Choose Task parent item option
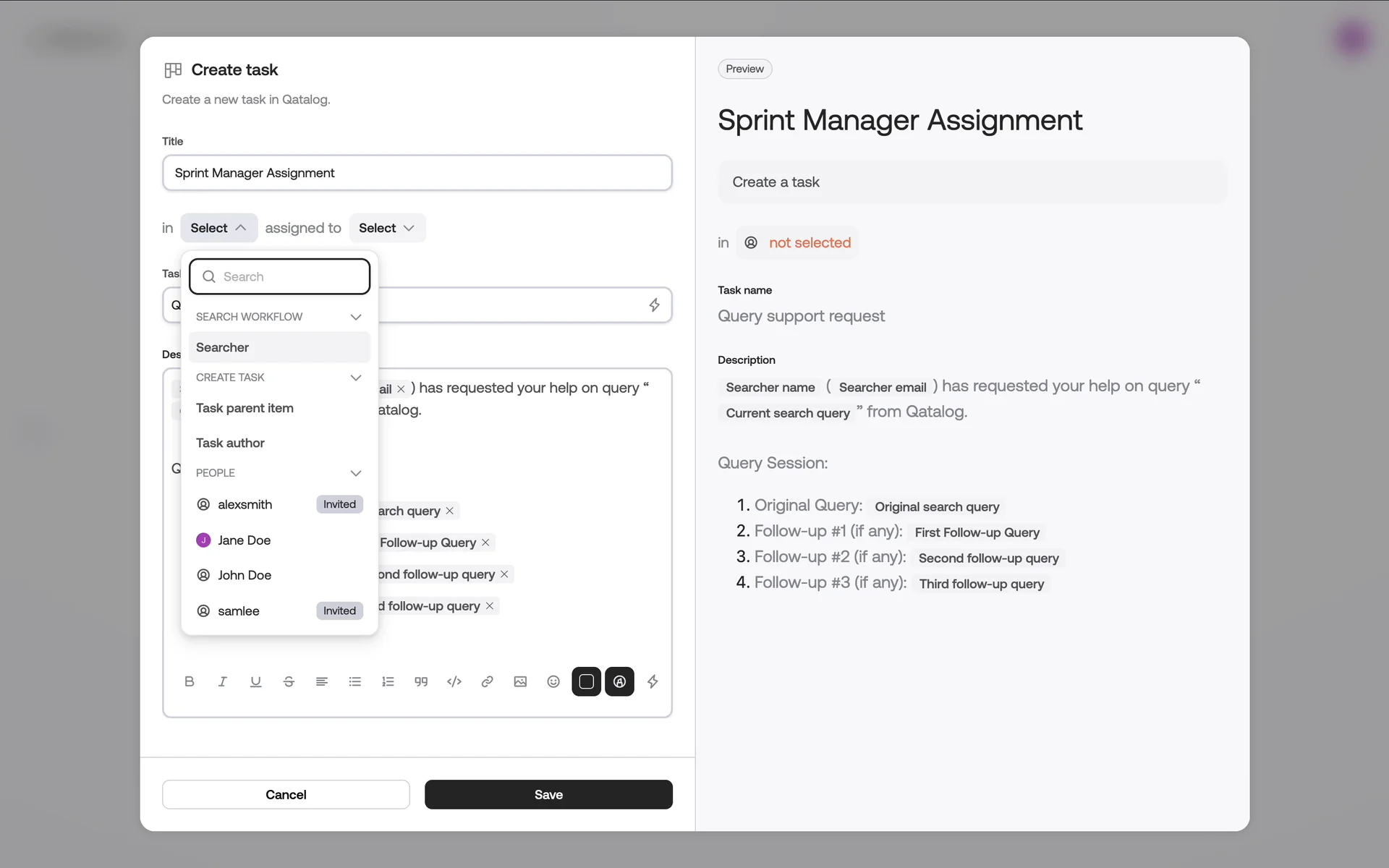Viewport: 1389px width, 868px height. (245, 408)
